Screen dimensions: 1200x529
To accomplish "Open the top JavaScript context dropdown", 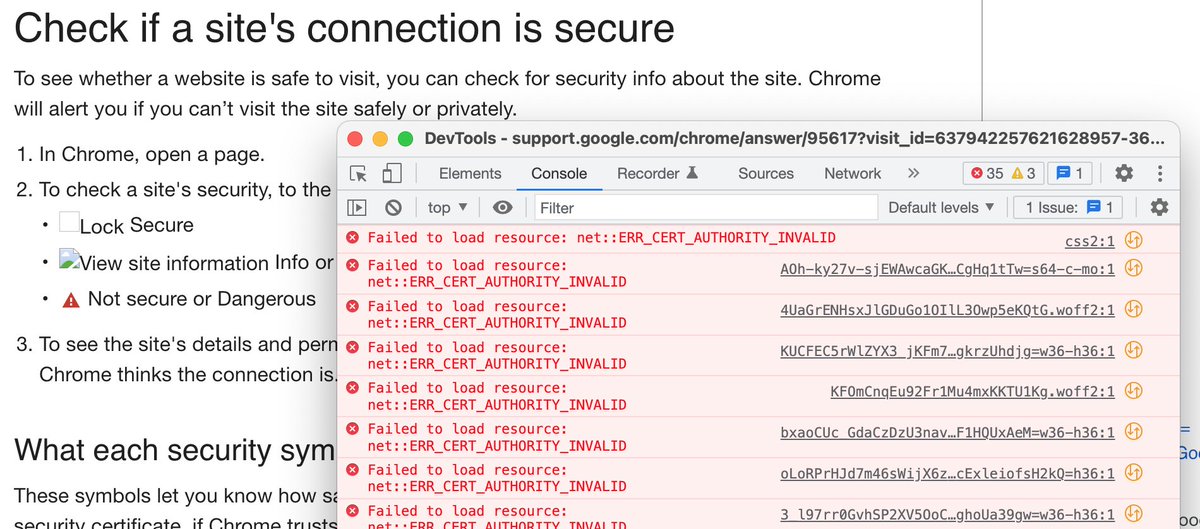I will [x=447, y=208].
